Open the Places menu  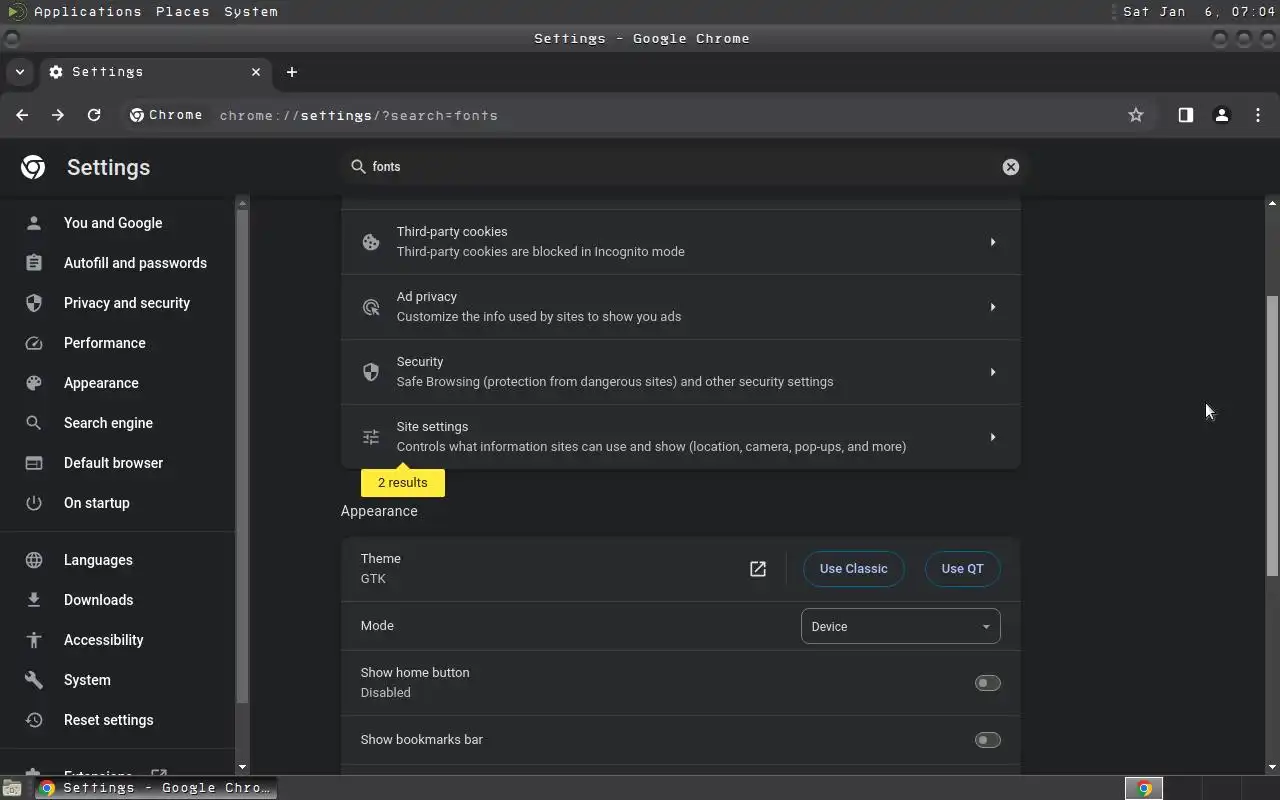pos(183,12)
